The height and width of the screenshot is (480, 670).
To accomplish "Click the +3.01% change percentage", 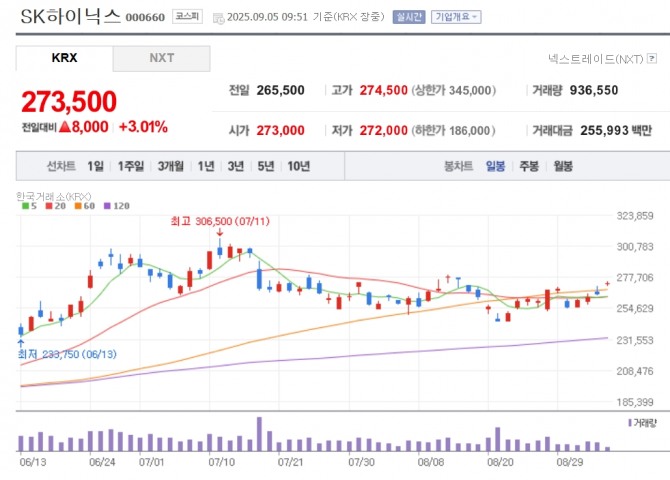I will tap(143, 127).
